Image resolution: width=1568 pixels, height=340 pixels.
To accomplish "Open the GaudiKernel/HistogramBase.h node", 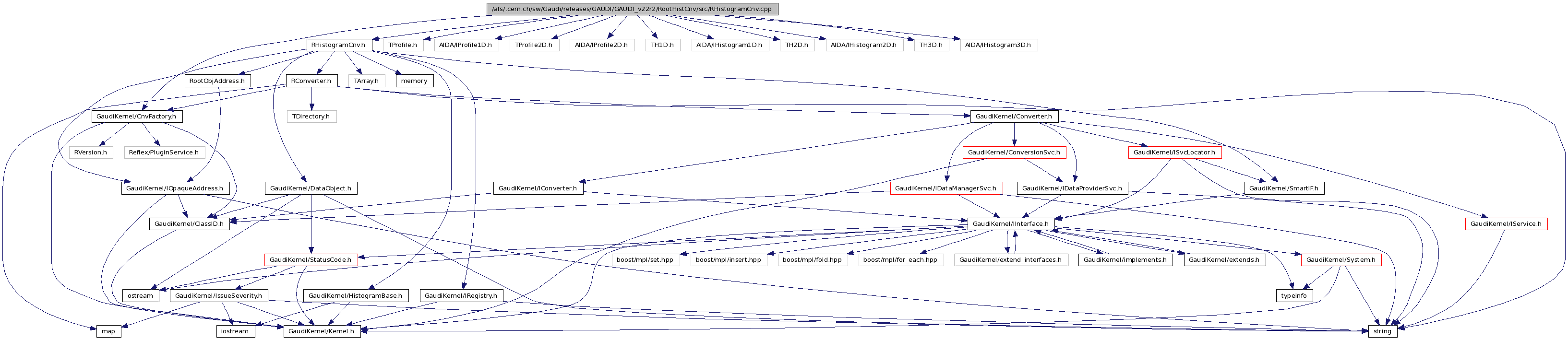I will (x=356, y=296).
